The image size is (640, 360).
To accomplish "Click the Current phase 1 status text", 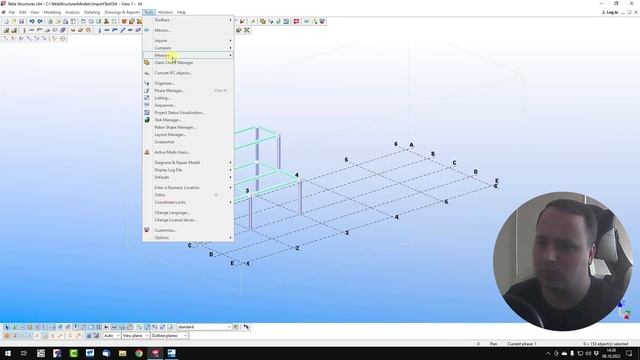I will click(522, 344).
